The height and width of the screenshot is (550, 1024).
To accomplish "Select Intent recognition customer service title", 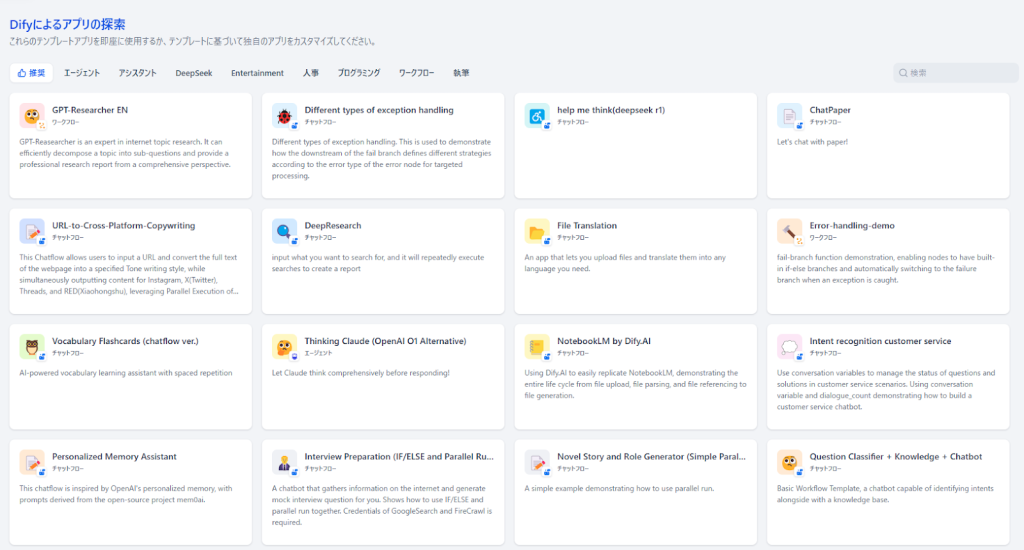I will [x=880, y=341].
